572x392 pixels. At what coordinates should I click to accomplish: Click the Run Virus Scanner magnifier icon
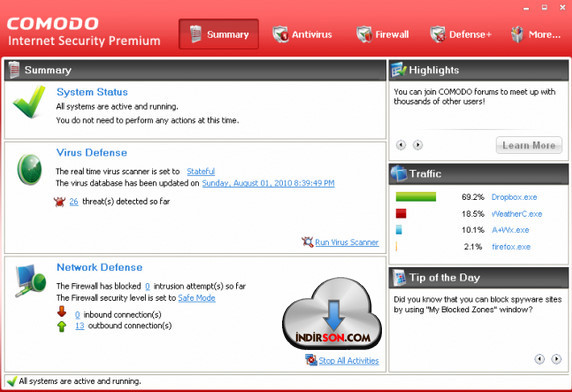click(x=307, y=242)
